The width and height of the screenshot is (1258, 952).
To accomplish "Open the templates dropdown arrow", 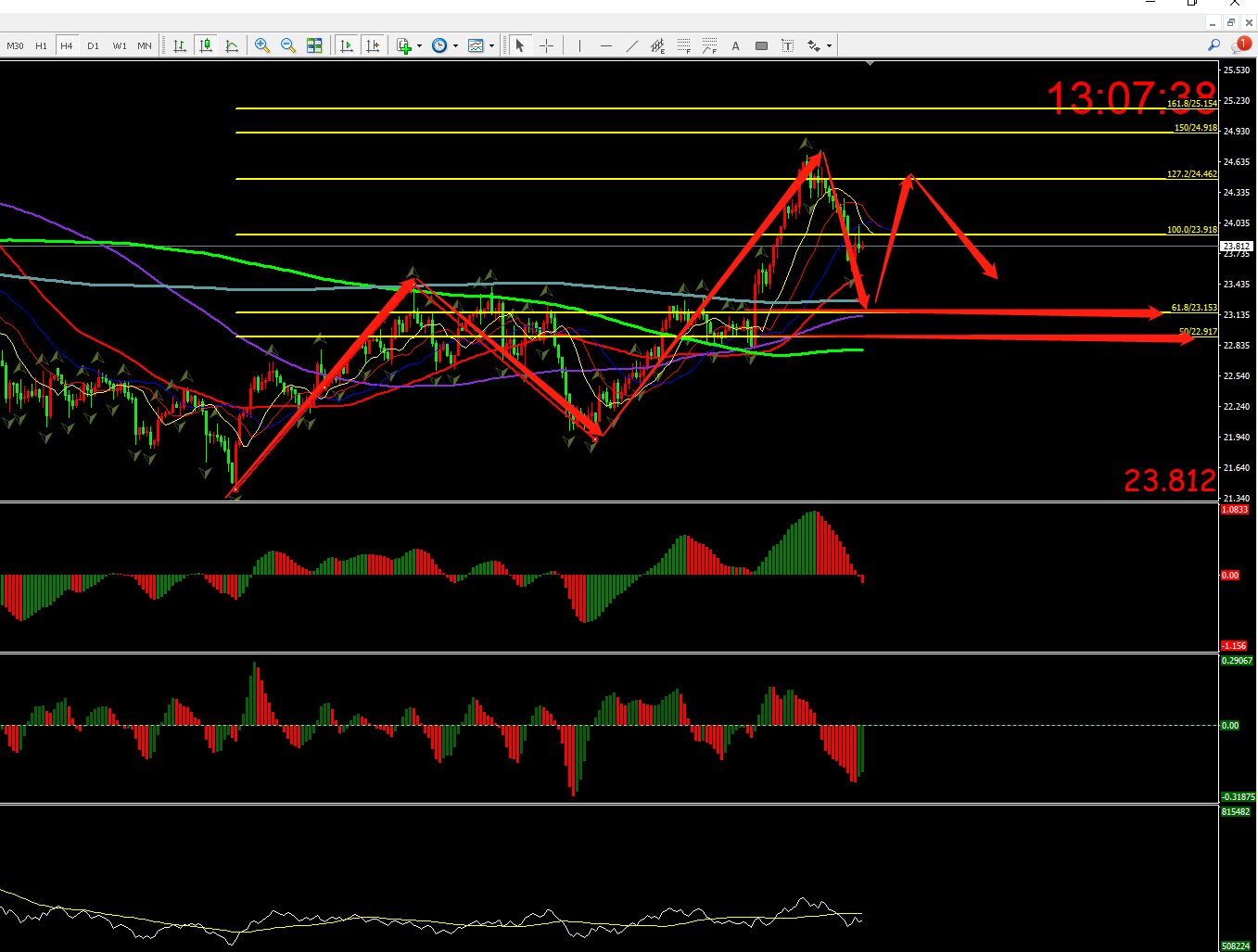I will [x=491, y=45].
